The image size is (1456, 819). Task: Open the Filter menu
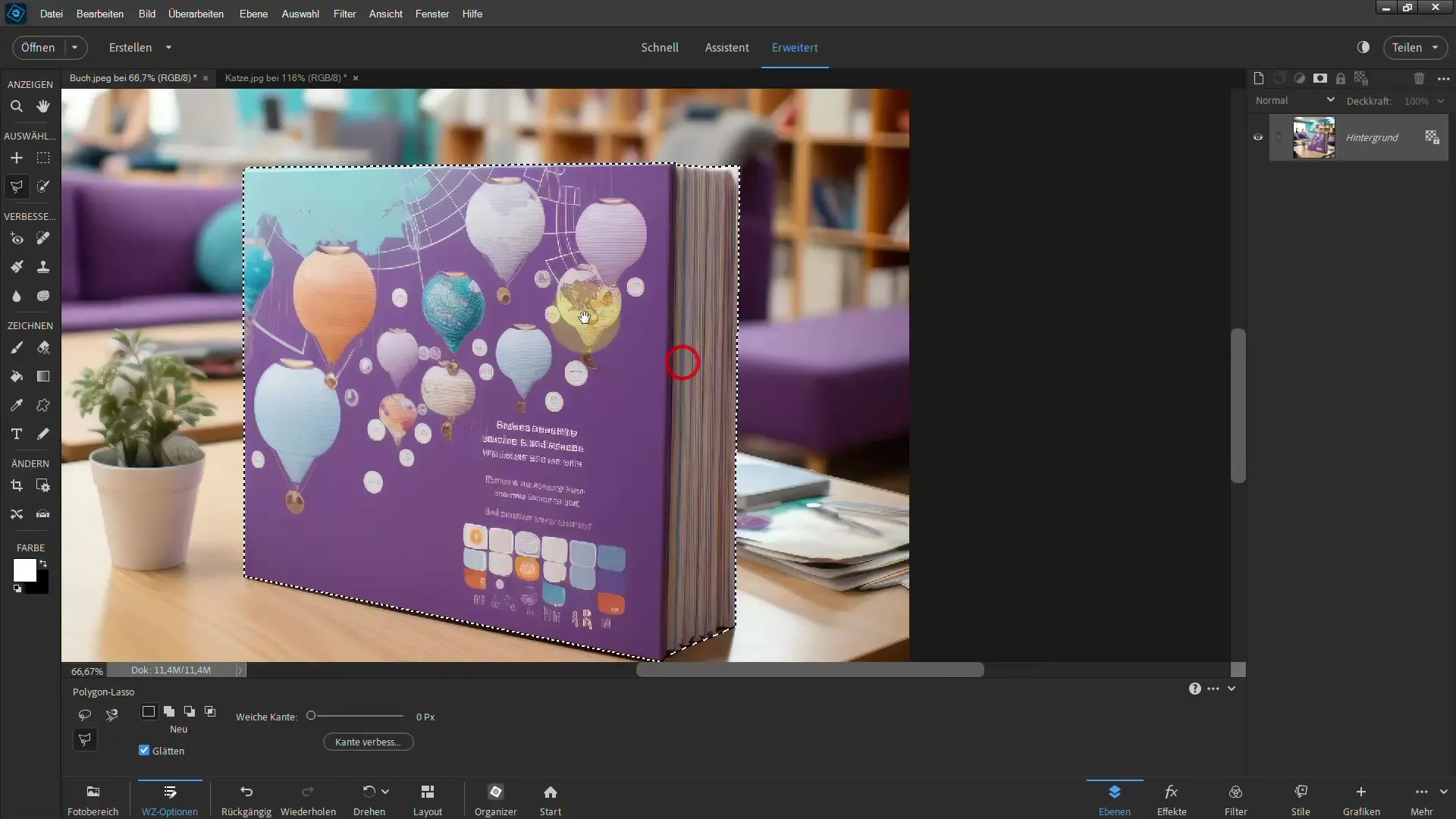[x=344, y=14]
